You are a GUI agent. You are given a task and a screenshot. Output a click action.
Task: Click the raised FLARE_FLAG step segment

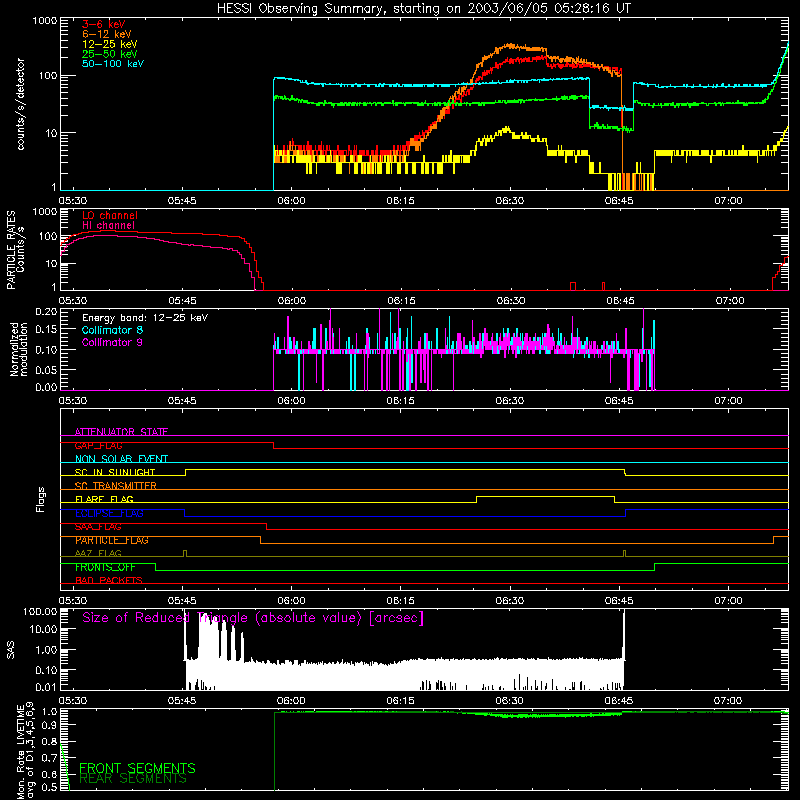pos(545,496)
